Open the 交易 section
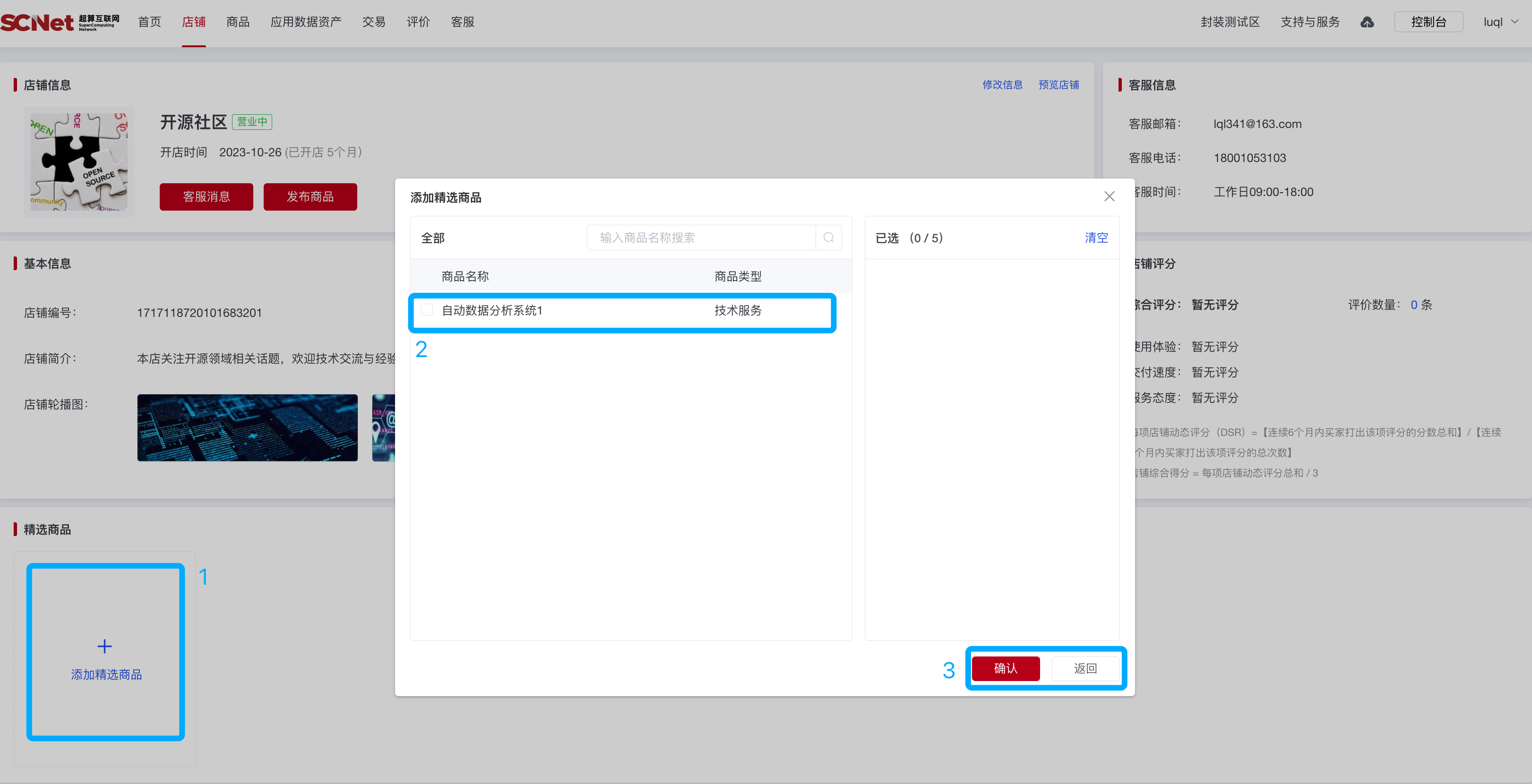 [374, 21]
